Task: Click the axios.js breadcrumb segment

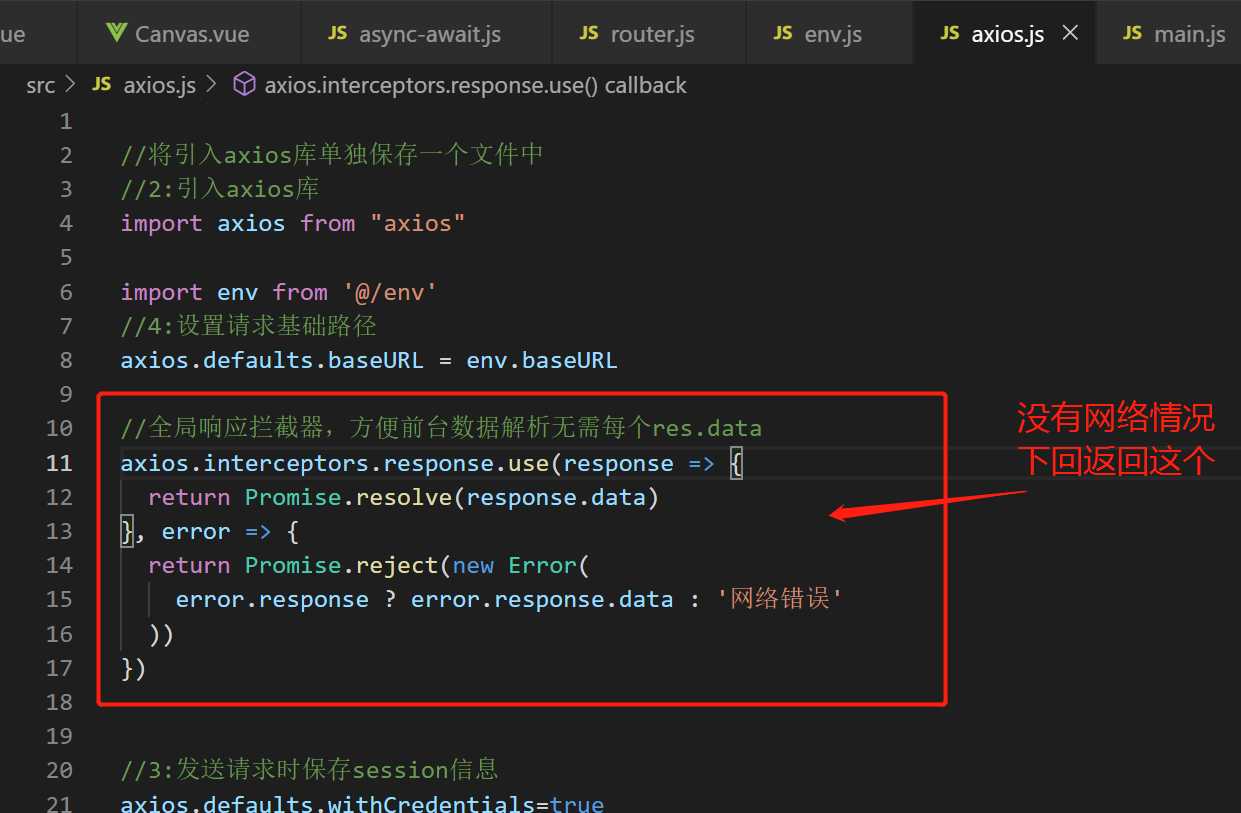Action: point(160,85)
